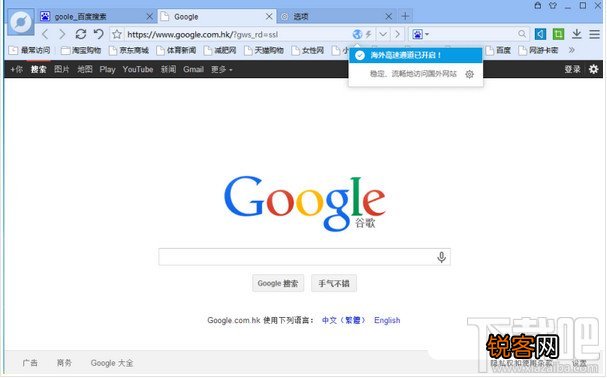The width and height of the screenshot is (607, 378).
Task: Click the browser logo avatar icon
Action: pos(21,22)
